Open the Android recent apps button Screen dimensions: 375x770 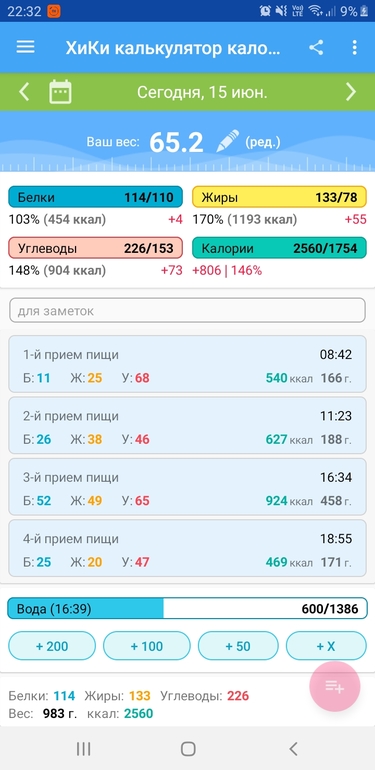(83, 748)
